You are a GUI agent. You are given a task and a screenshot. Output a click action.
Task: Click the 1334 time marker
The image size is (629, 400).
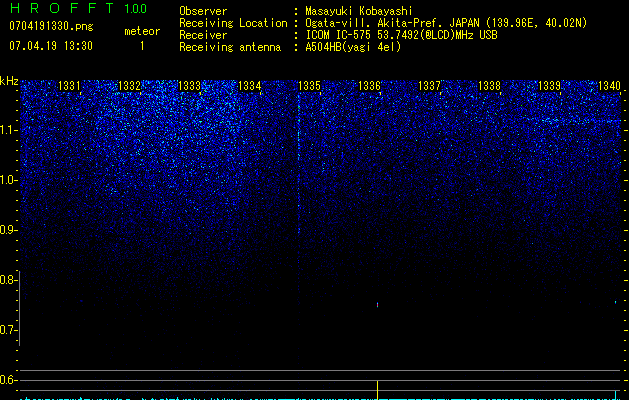250,86
